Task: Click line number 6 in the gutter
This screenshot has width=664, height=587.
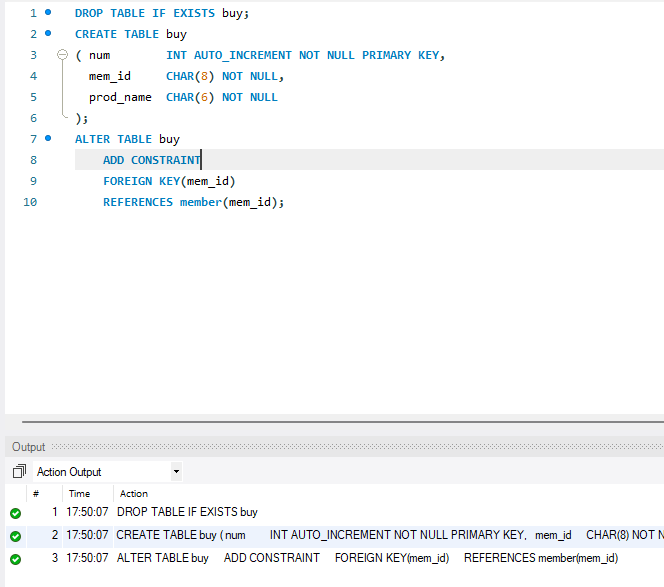Action: [33, 118]
